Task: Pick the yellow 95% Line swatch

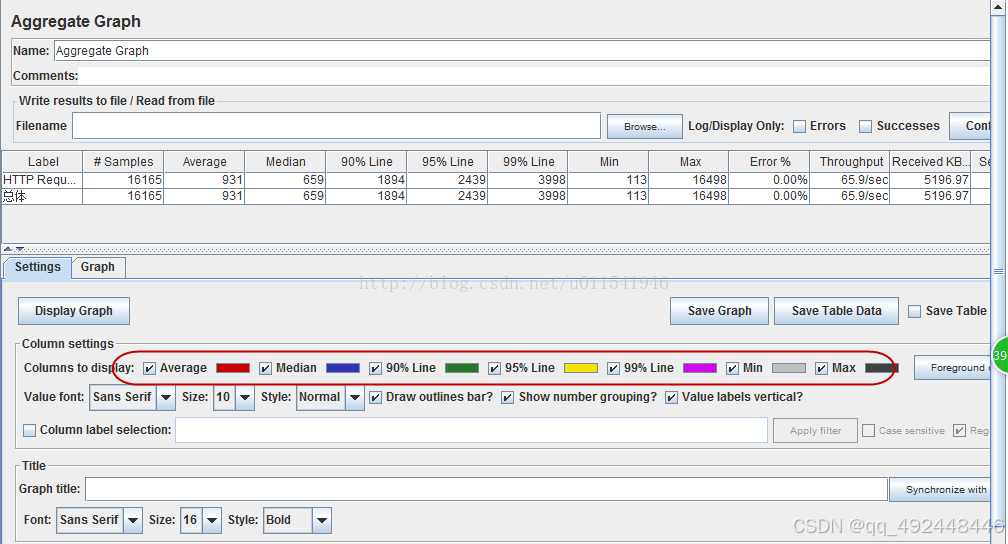Action: point(580,368)
